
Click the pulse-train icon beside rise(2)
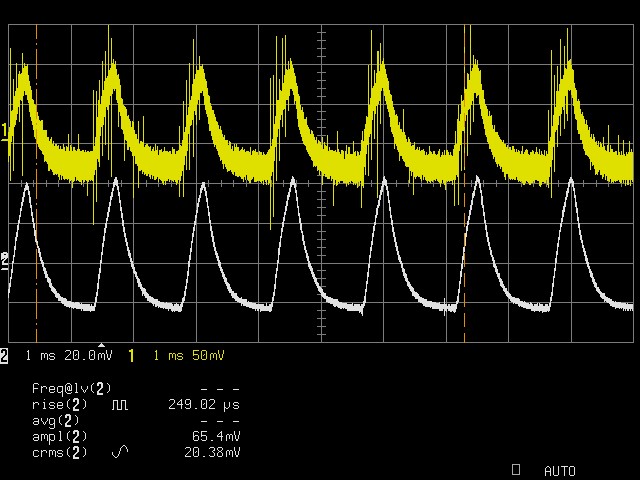120,405
